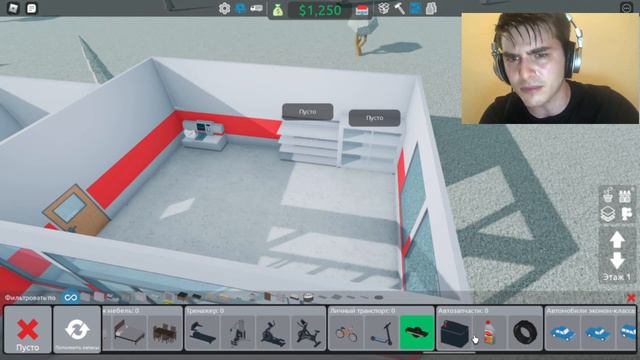Screen dimensions: 640x360
Task: Select the first blue economy car
Action: click(563, 332)
